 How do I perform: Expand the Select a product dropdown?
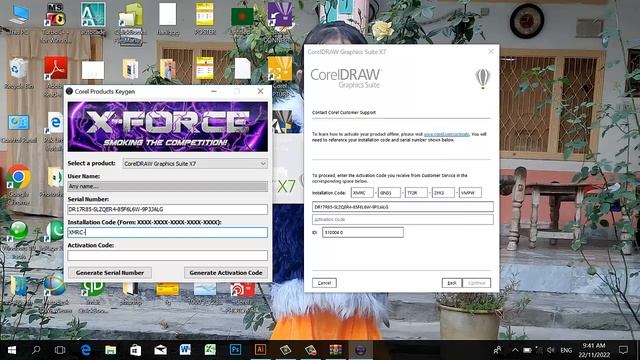(195, 164)
